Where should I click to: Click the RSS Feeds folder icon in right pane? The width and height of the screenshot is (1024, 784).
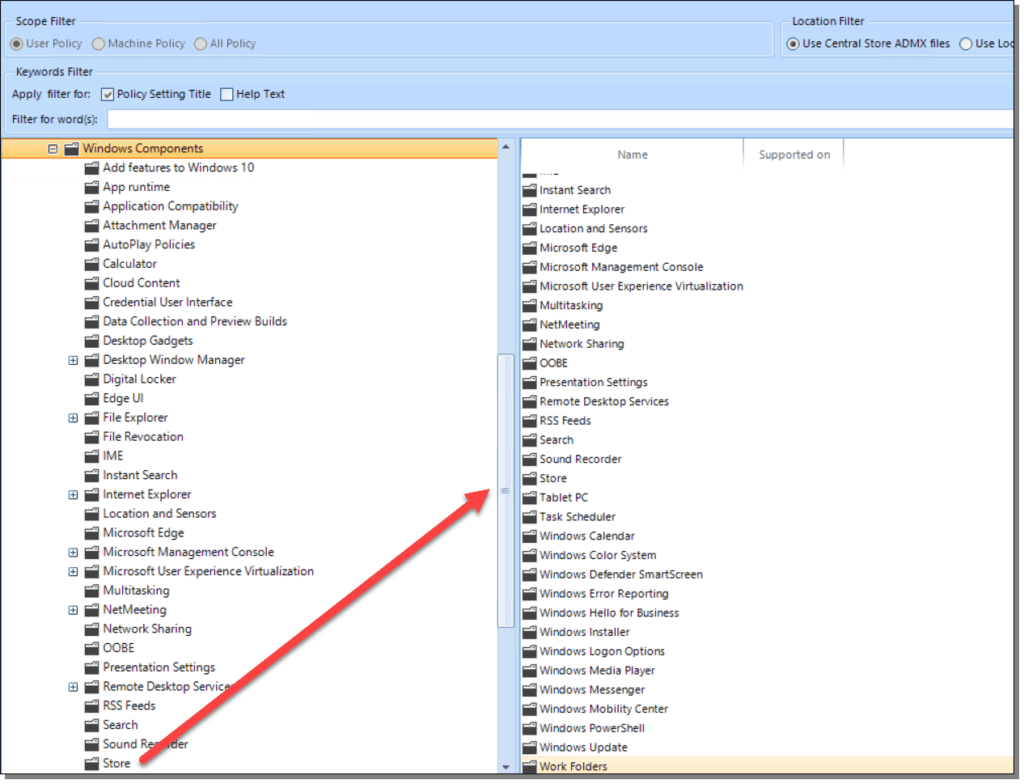coord(528,420)
